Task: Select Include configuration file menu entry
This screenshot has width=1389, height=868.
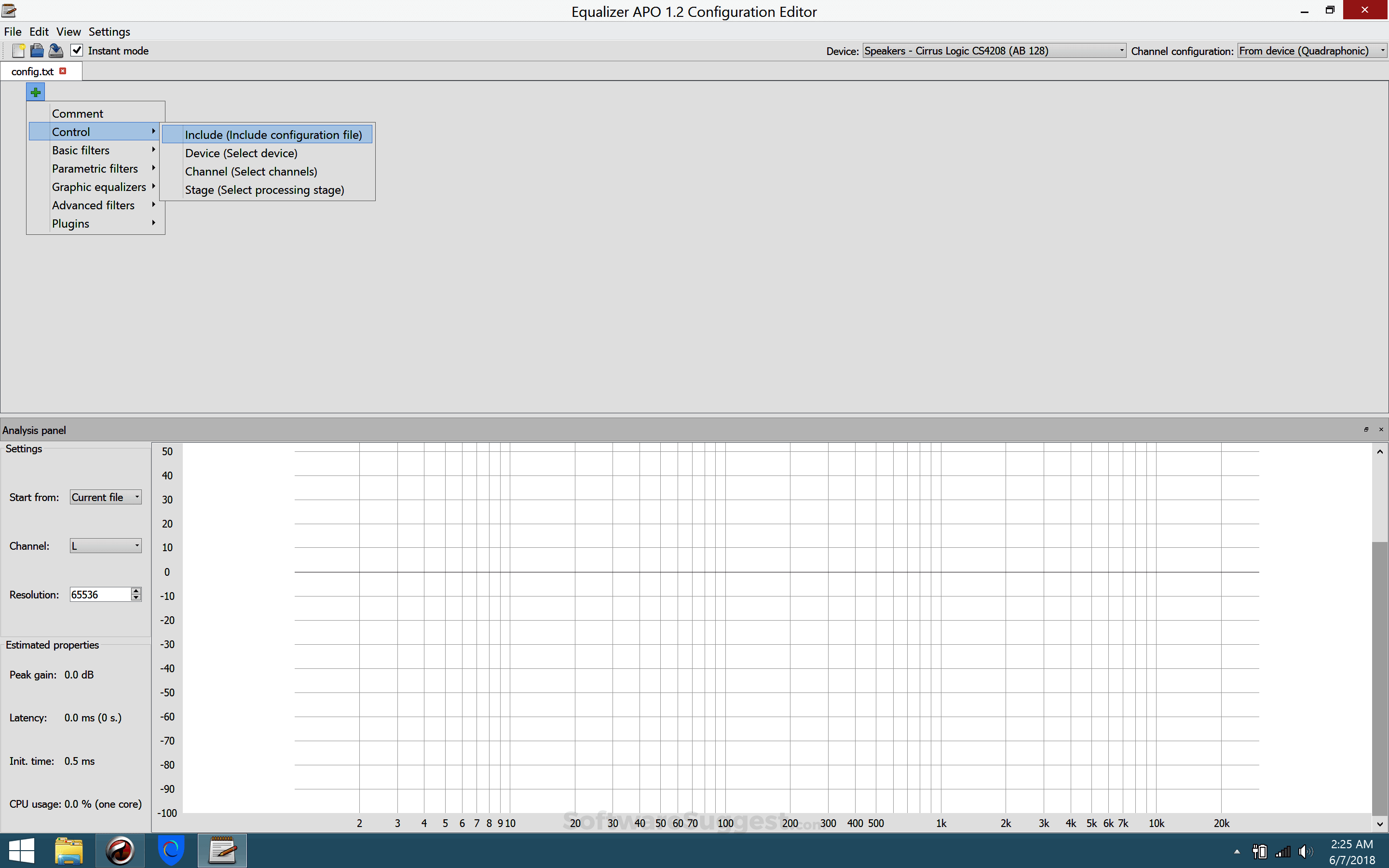Action: pyautogui.click(x=273, y=135)
